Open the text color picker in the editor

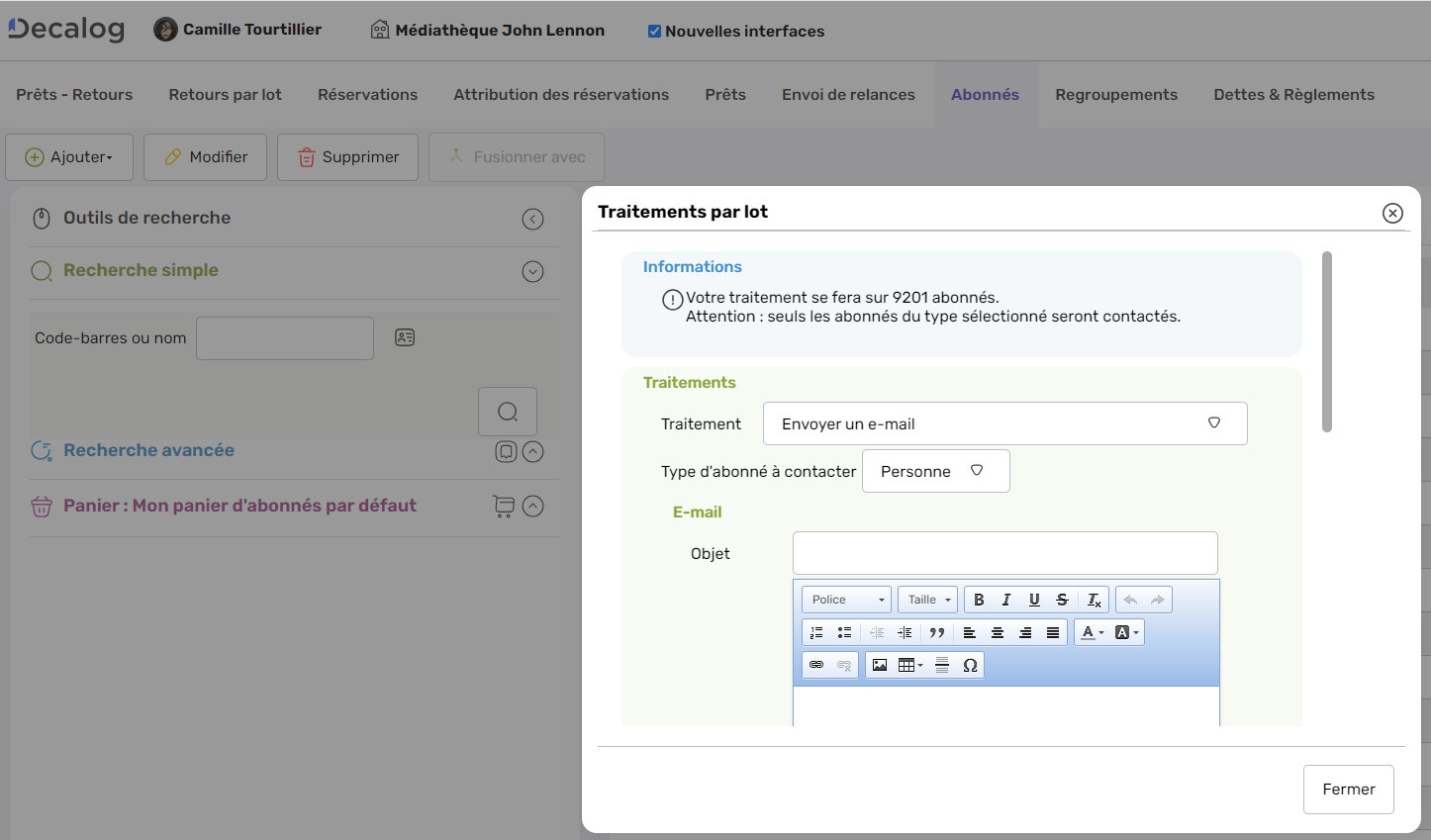[x=1087, y=631]
